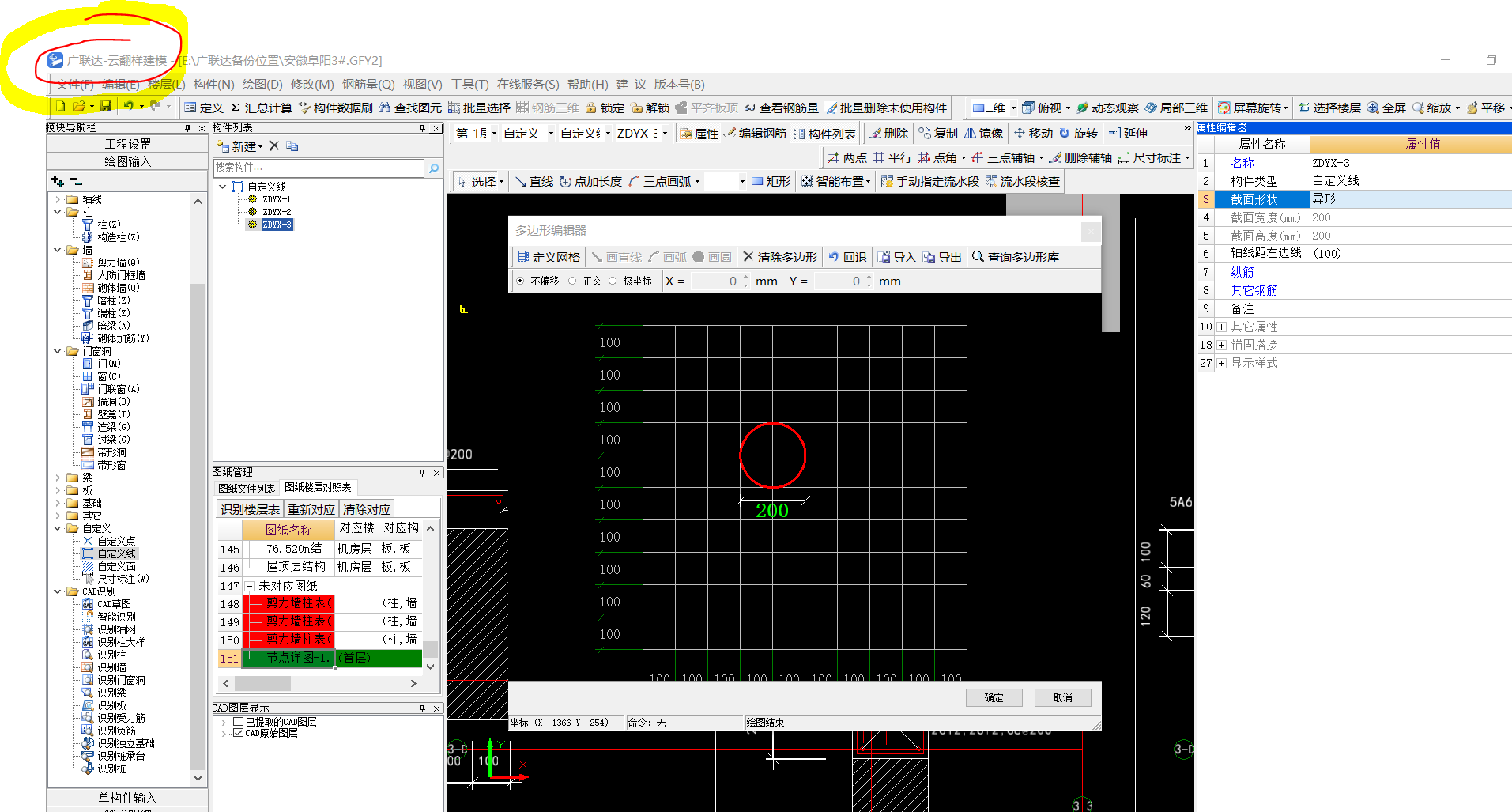Open the 定义 define tool

coord(204,108)
